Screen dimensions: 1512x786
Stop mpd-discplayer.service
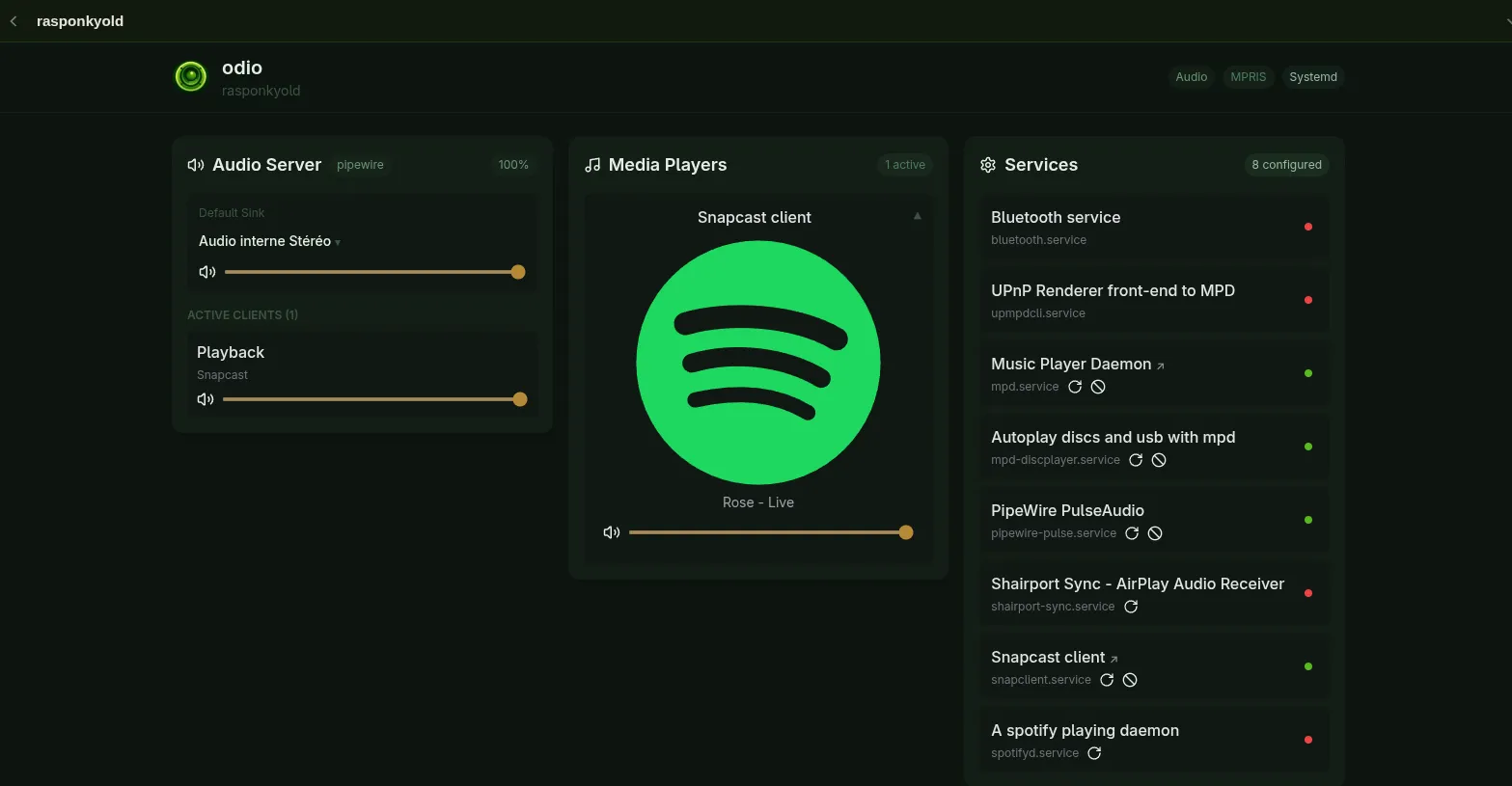coord(1159,460)
